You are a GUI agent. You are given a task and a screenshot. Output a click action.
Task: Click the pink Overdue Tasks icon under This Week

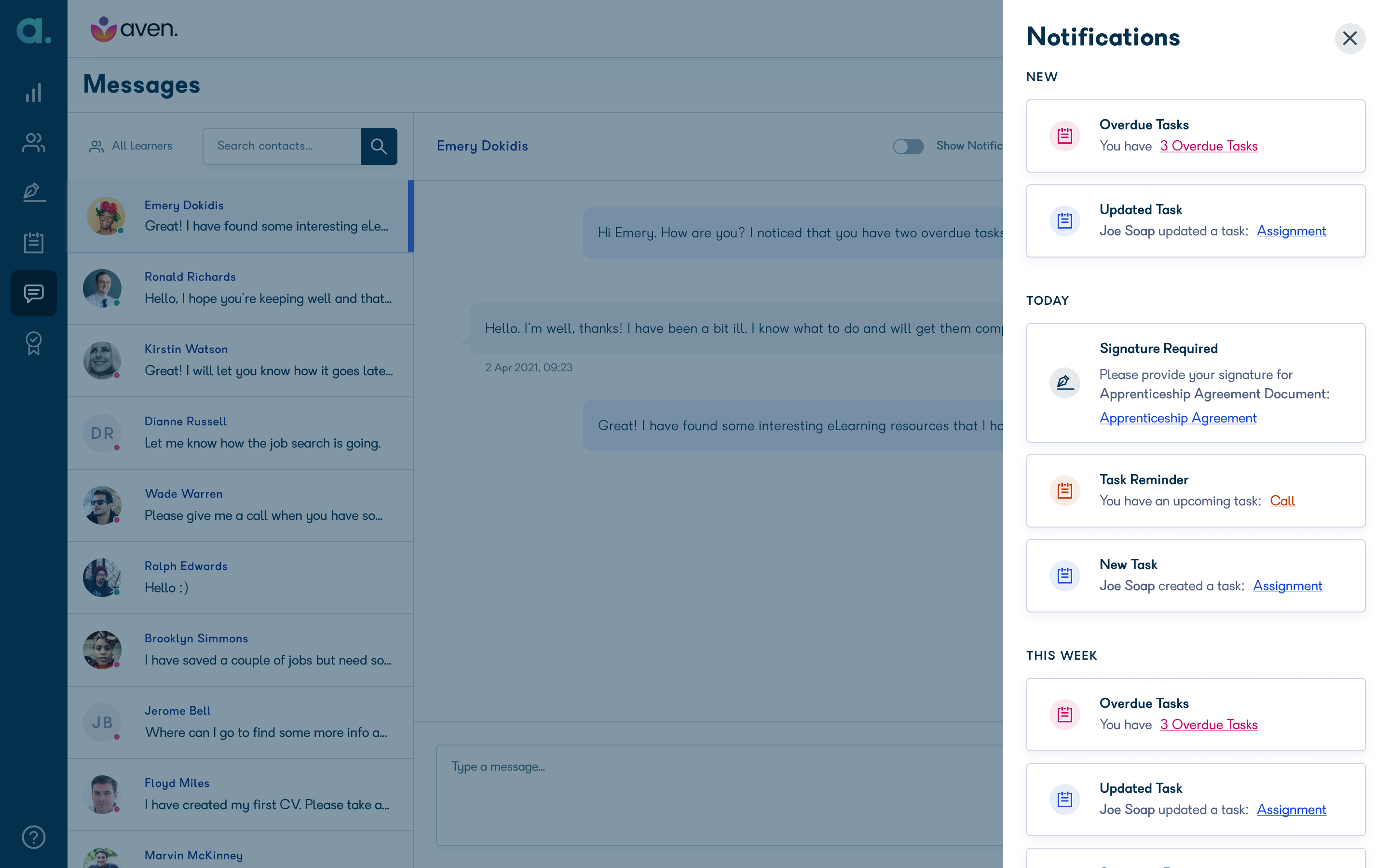[1065, 715]
